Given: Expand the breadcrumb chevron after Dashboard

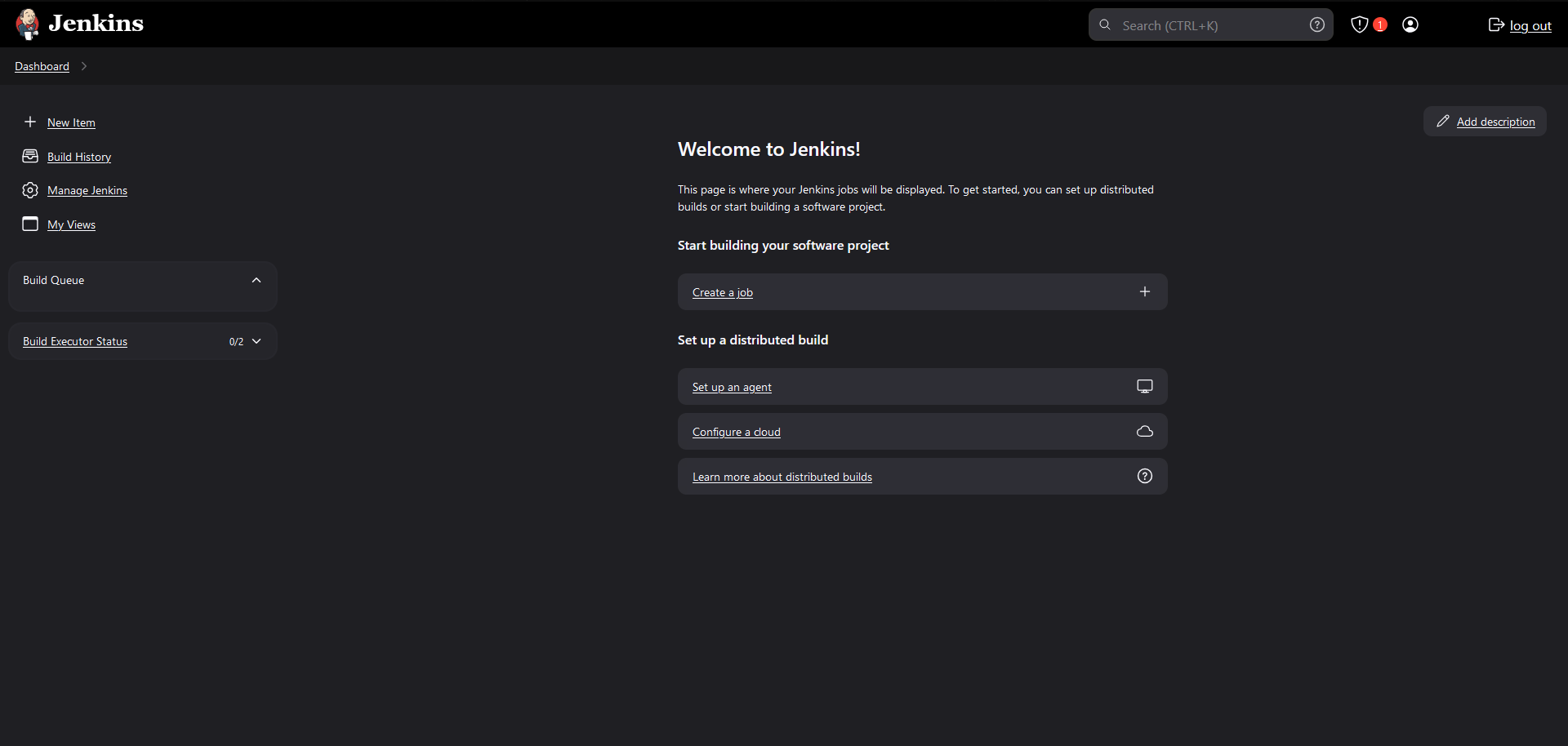Looking at the screenshot, I should coord(84,66).
